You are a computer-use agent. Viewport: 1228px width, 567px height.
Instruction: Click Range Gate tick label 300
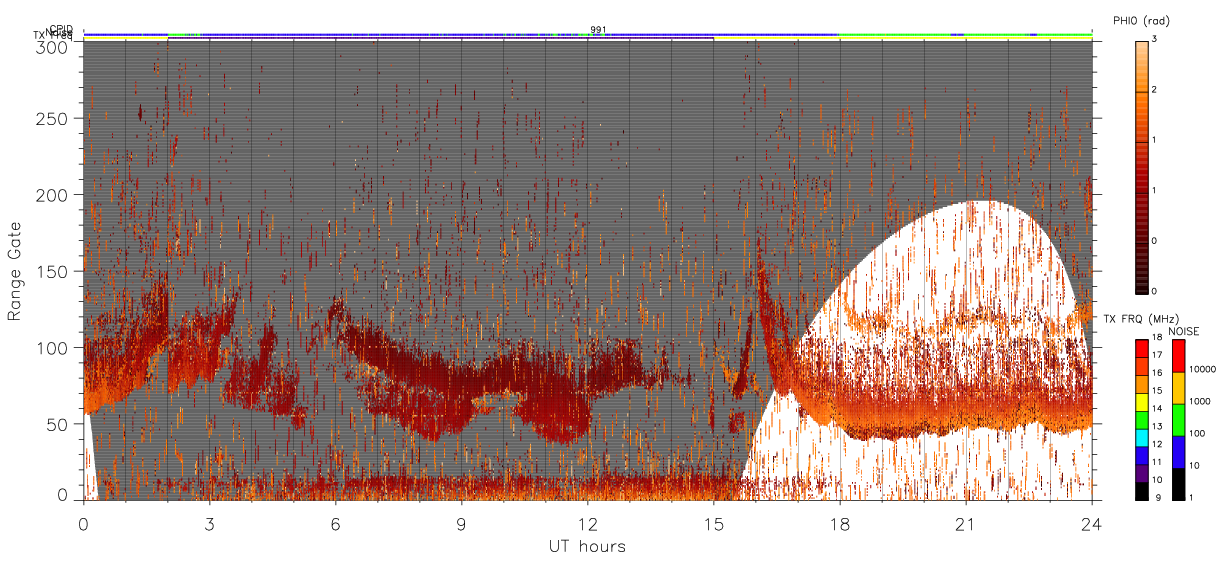[51, 47]
